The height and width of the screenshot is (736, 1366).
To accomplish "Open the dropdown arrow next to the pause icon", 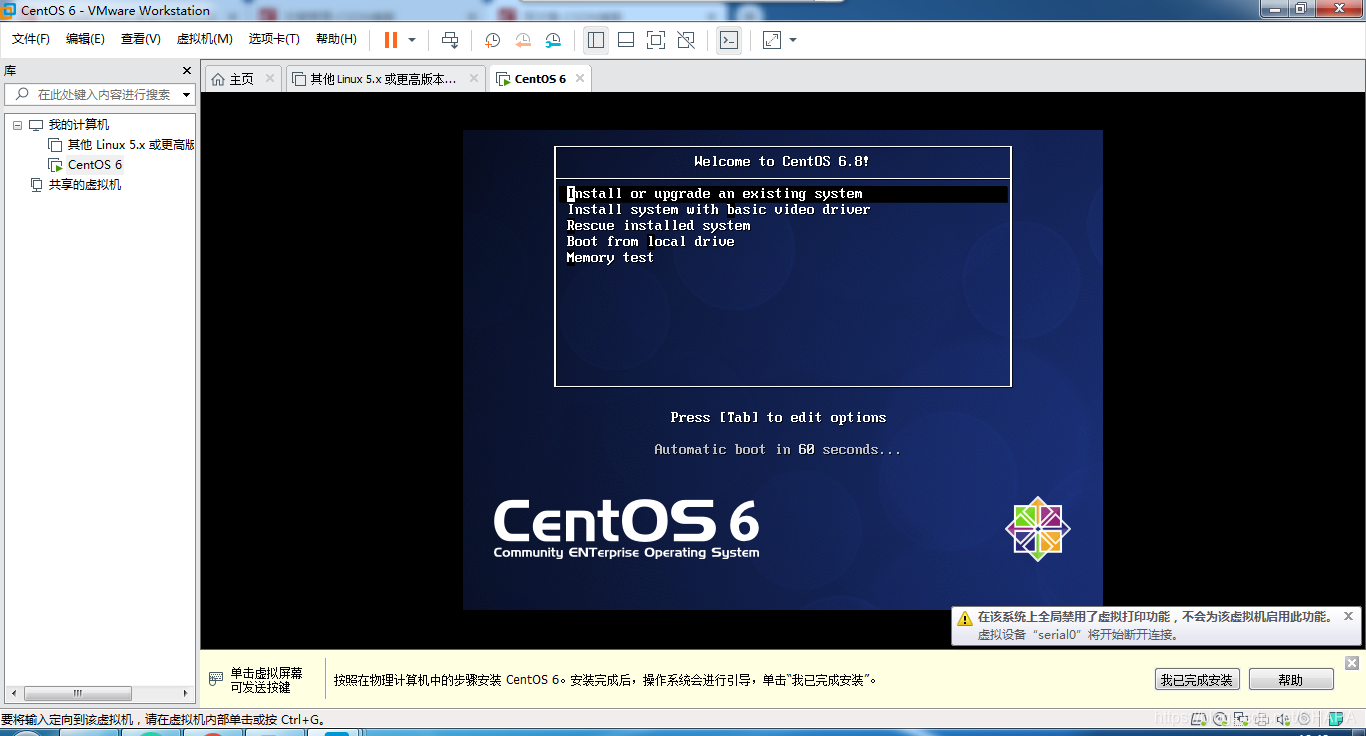I will click(x=412, y=40).
